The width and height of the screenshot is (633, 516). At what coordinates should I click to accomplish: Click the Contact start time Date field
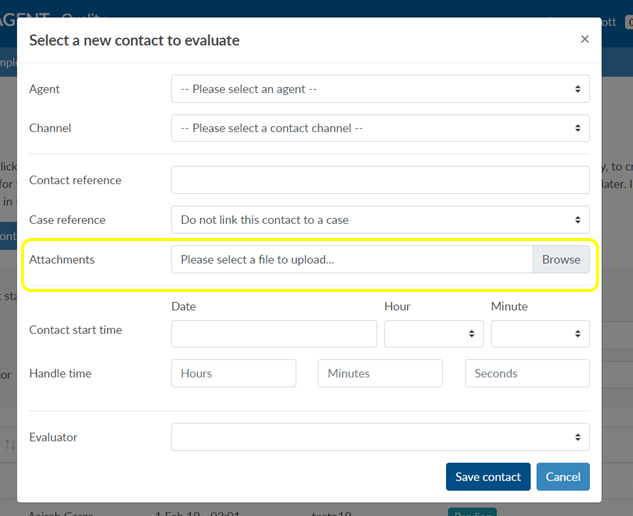[x=274, y=334]
